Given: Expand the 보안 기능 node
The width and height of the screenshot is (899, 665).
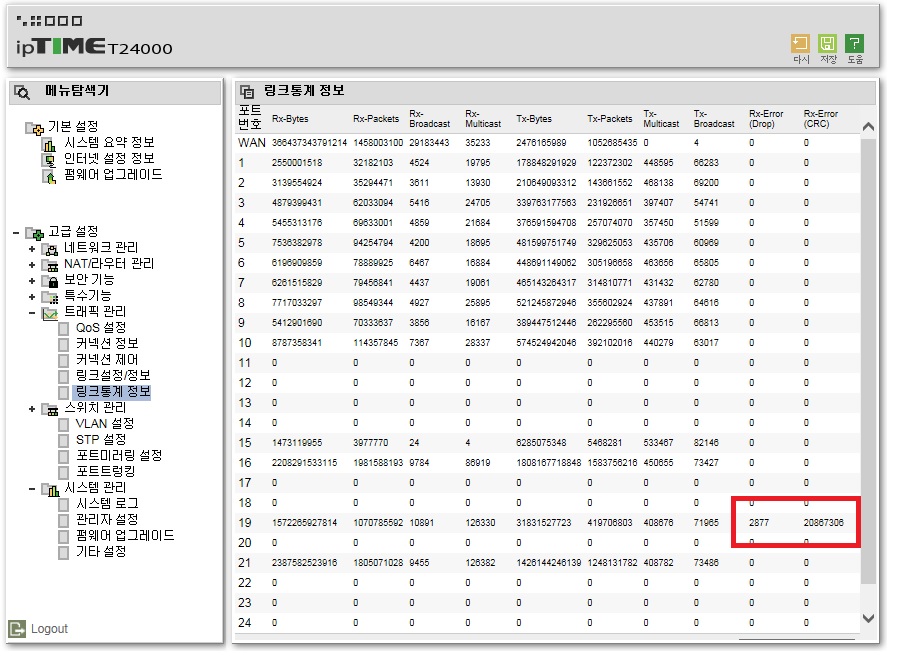Looking at the screenshot, I should 32,281.
